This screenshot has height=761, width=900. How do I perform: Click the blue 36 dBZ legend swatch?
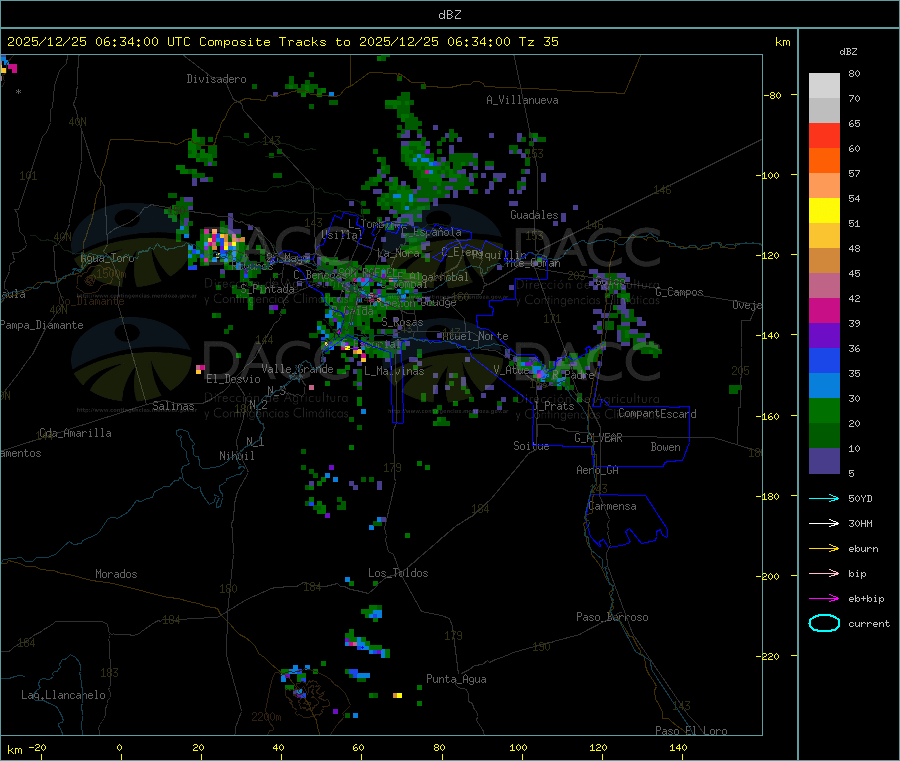pyautogui.click(x=824, y=360)
